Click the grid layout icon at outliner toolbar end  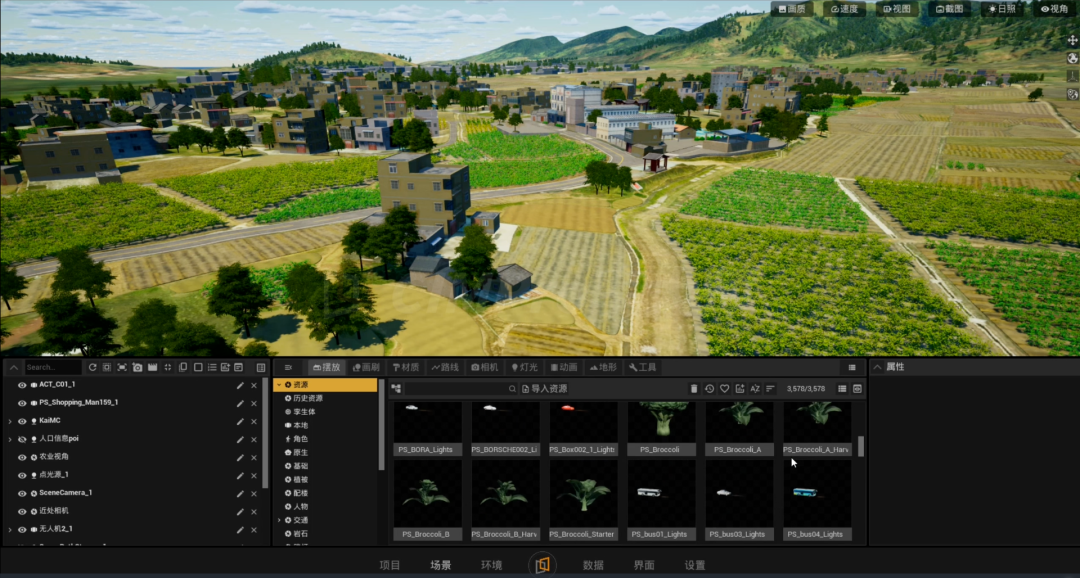[x=261, y=367]
